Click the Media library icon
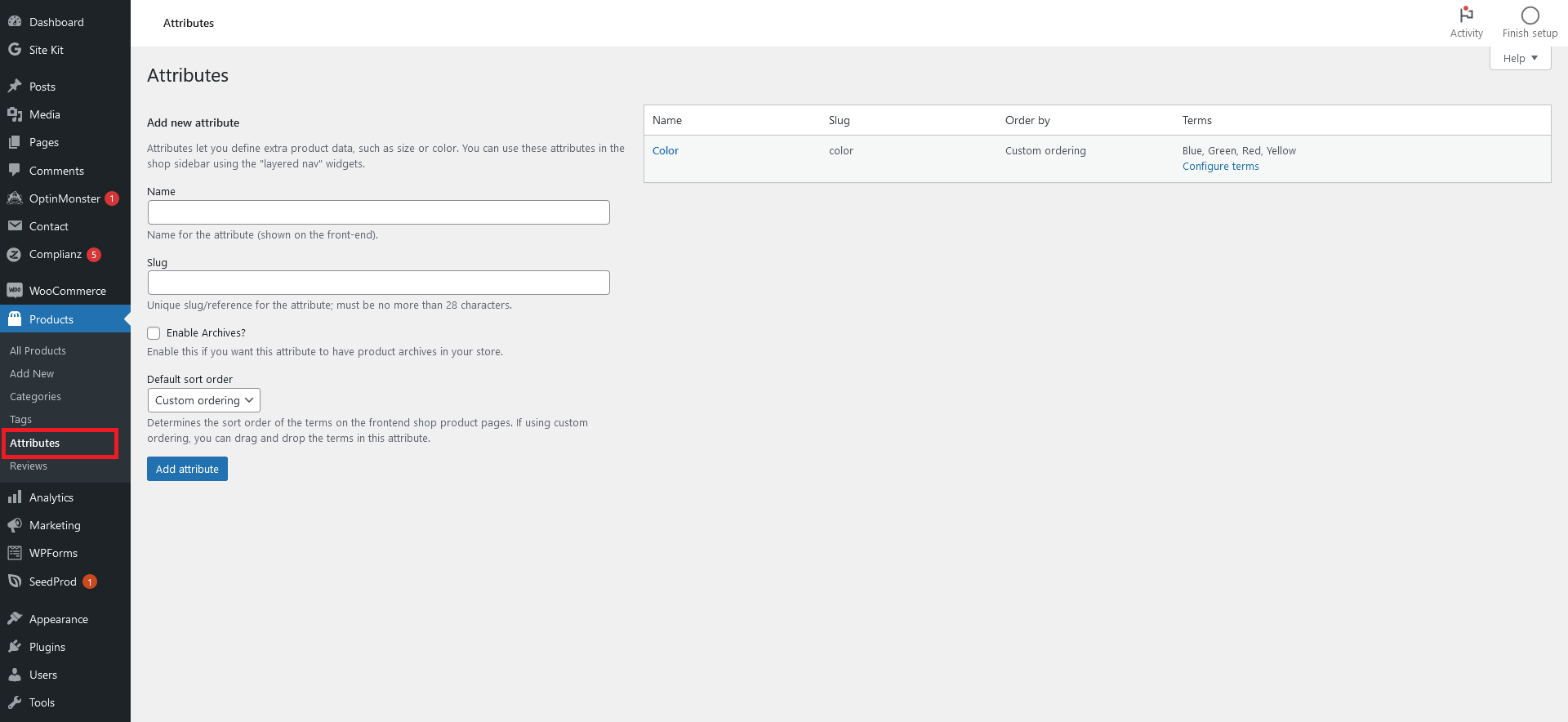The image size is (1568, 722). coord(15,114)
